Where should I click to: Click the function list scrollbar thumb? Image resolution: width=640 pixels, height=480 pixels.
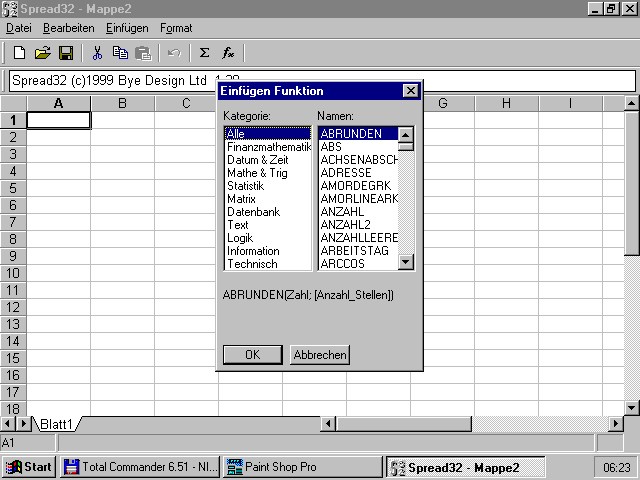tap(406, 147)
